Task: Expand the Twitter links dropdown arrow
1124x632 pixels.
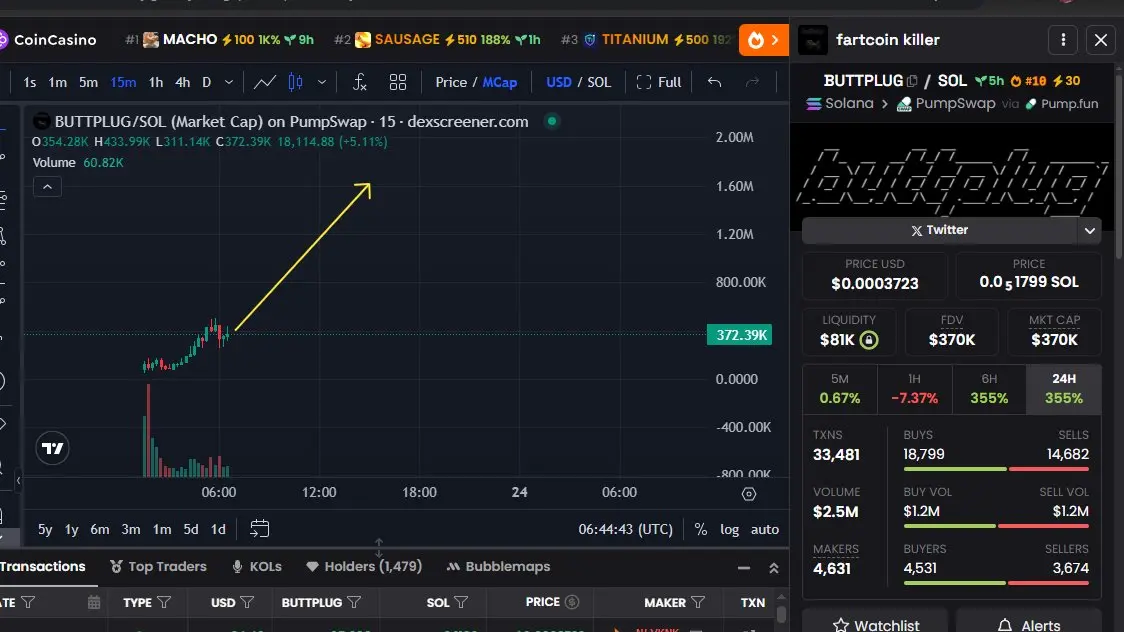Action: point(1090,231)
